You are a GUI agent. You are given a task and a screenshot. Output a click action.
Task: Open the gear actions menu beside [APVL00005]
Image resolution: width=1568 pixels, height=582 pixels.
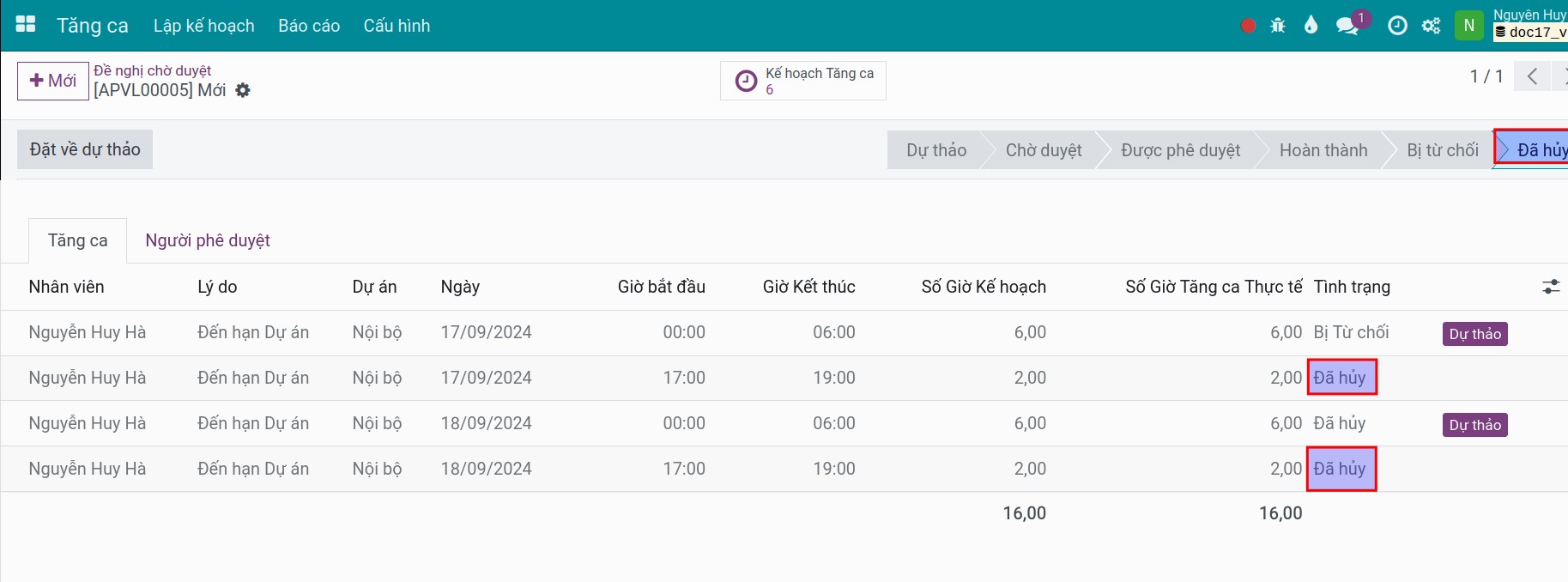click(x=243, y=90)
